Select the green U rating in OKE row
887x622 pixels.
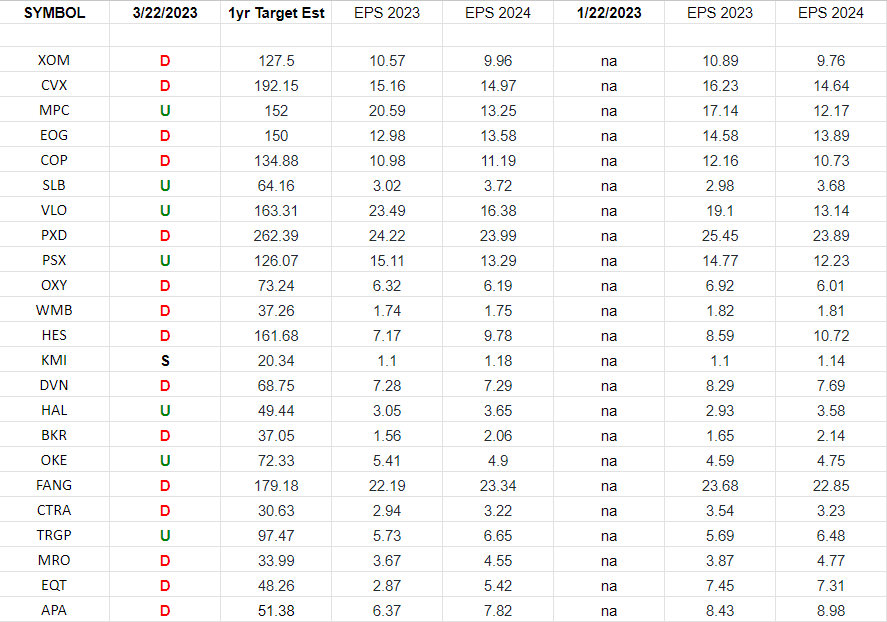(165, 461)
